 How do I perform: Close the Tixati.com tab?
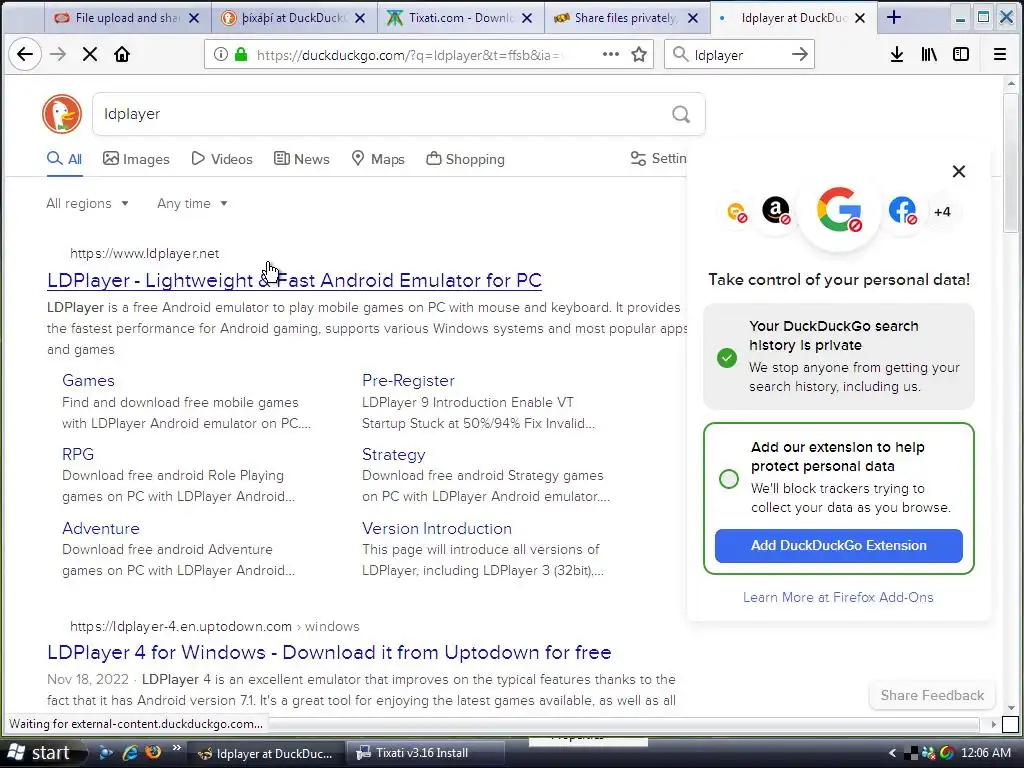pyautogui.click(x=526, y=18)
